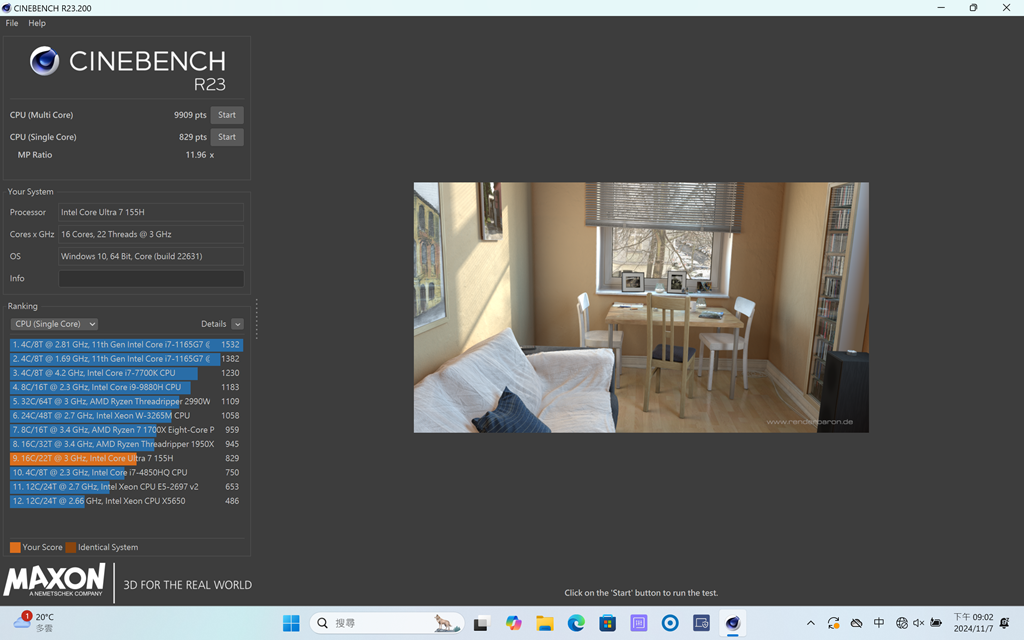Click the taskbar search box

tap(387, 623)
